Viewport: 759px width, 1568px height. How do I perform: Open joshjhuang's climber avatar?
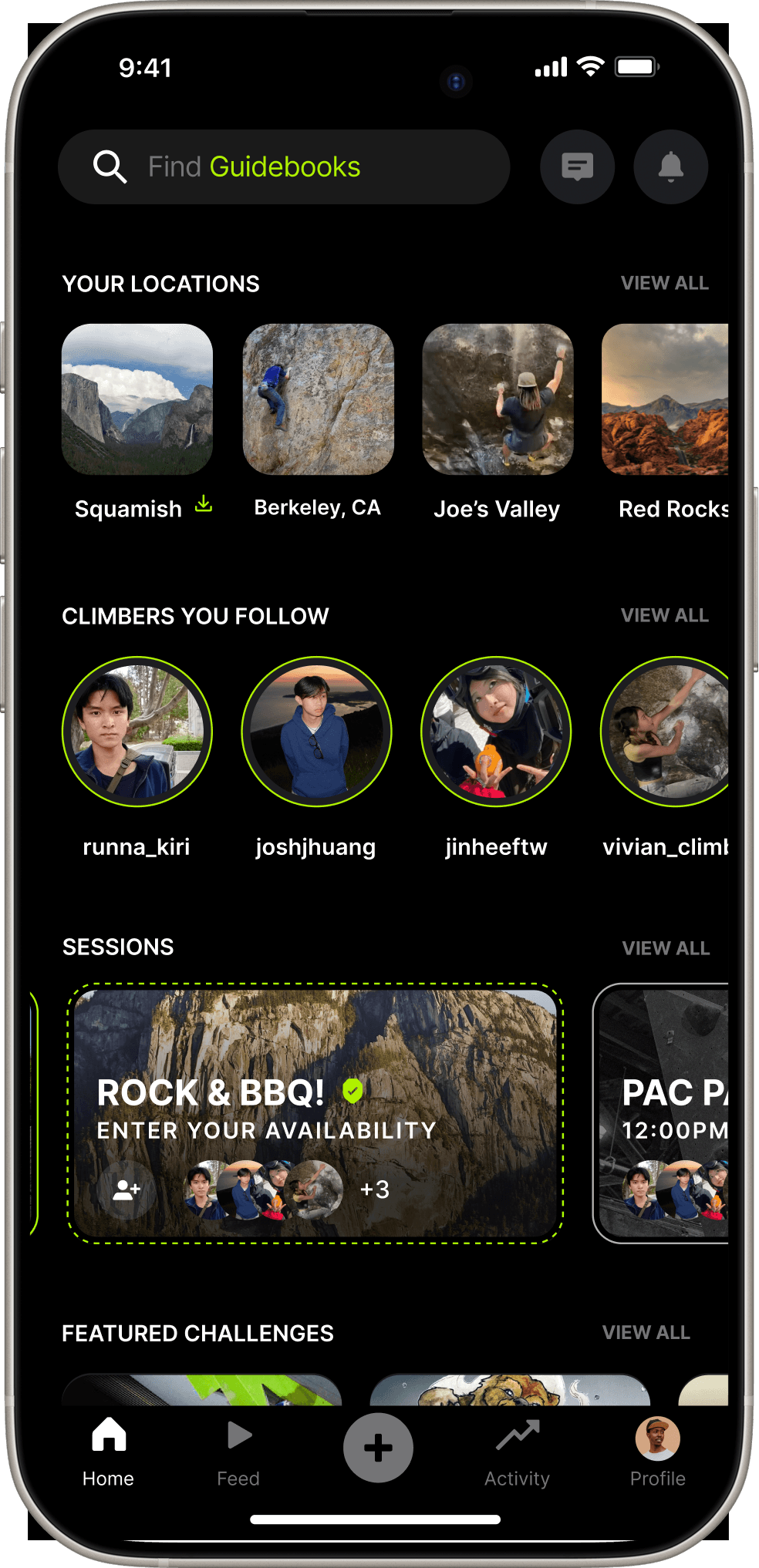(x=316, y=732)
